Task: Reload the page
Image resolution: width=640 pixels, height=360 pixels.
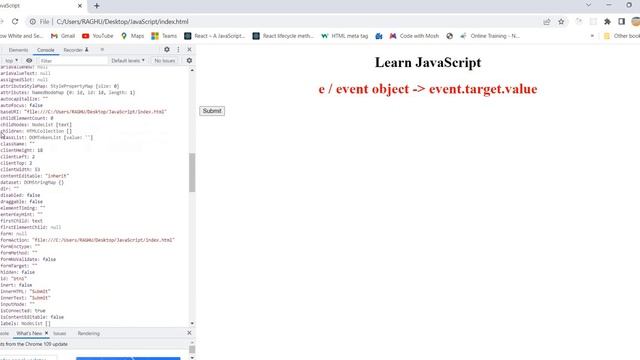Action: (15, 22)
